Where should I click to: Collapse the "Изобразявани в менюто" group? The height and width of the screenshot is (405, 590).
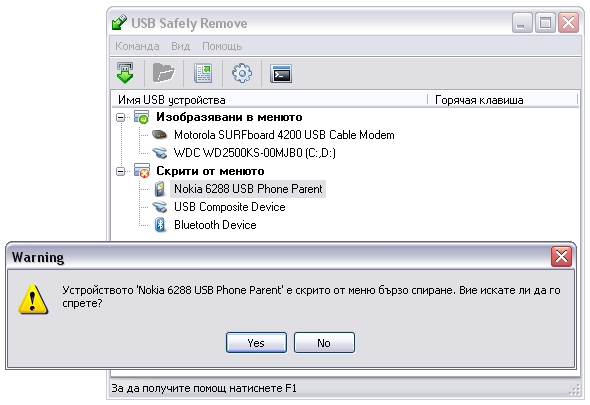click(120, 117)
